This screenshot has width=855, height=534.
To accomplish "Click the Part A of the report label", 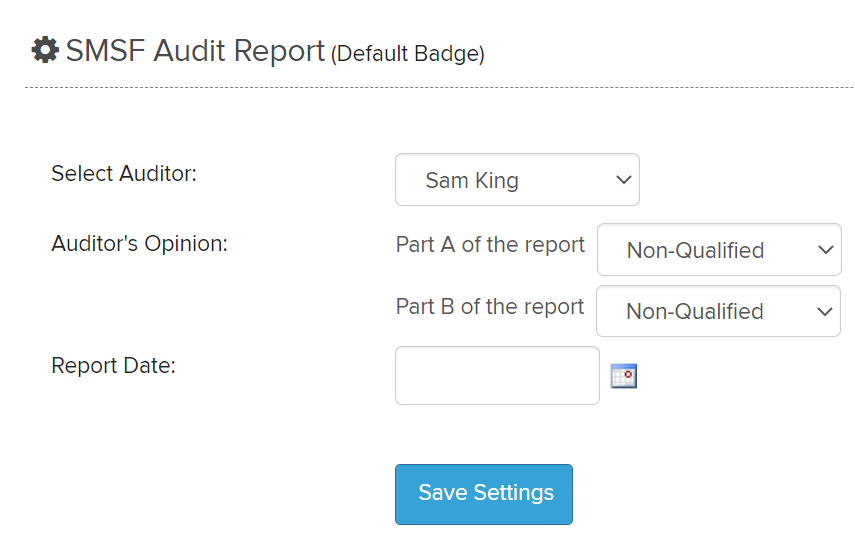I will 490,245.
